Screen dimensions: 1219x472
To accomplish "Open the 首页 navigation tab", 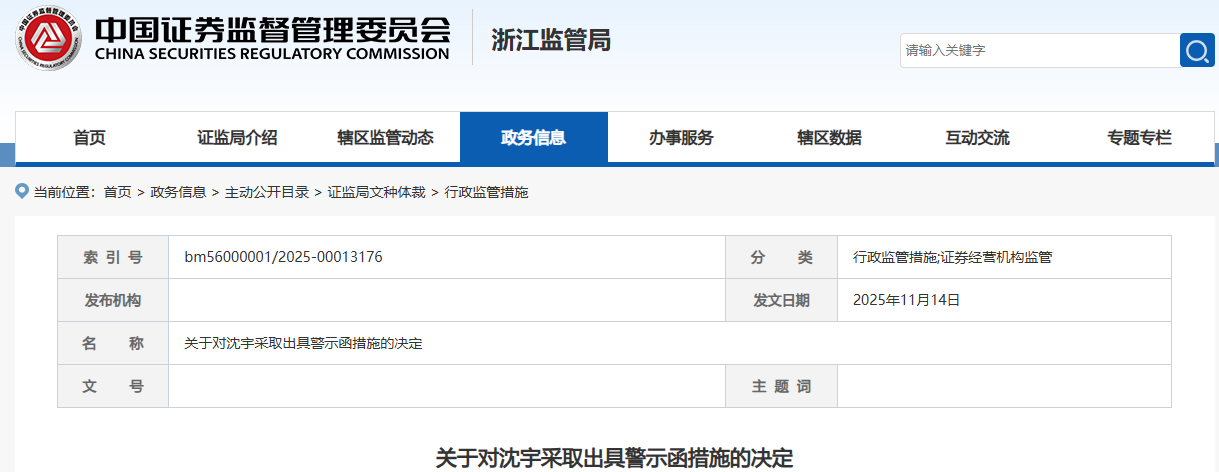I will click(x=89, y=138).
